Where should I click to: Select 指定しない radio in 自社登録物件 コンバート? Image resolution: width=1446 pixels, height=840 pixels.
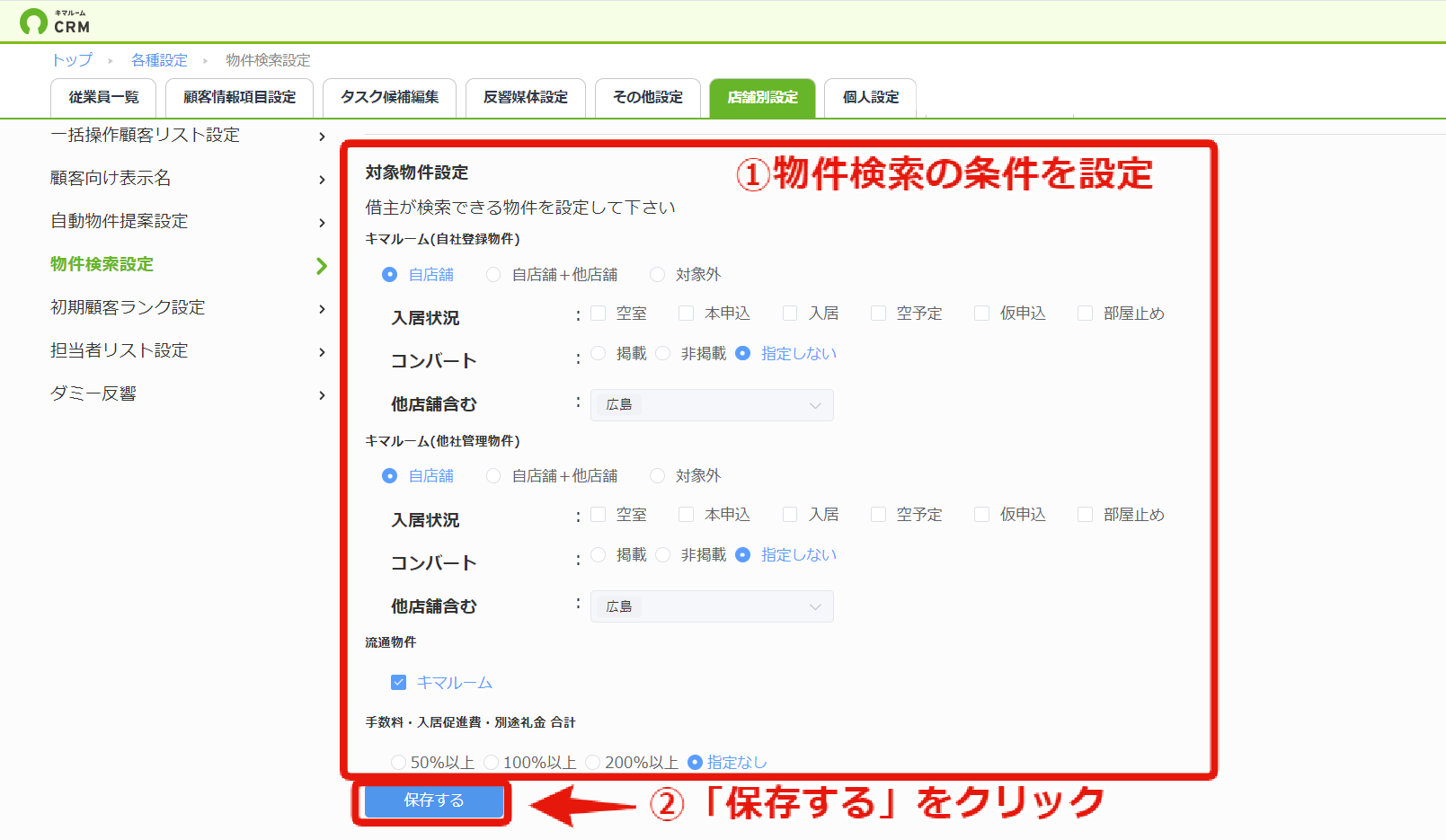click(743, 354)
